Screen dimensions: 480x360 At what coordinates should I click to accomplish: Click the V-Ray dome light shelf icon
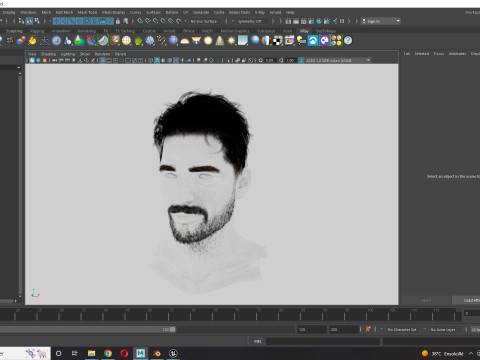click(x=184, y=41)
